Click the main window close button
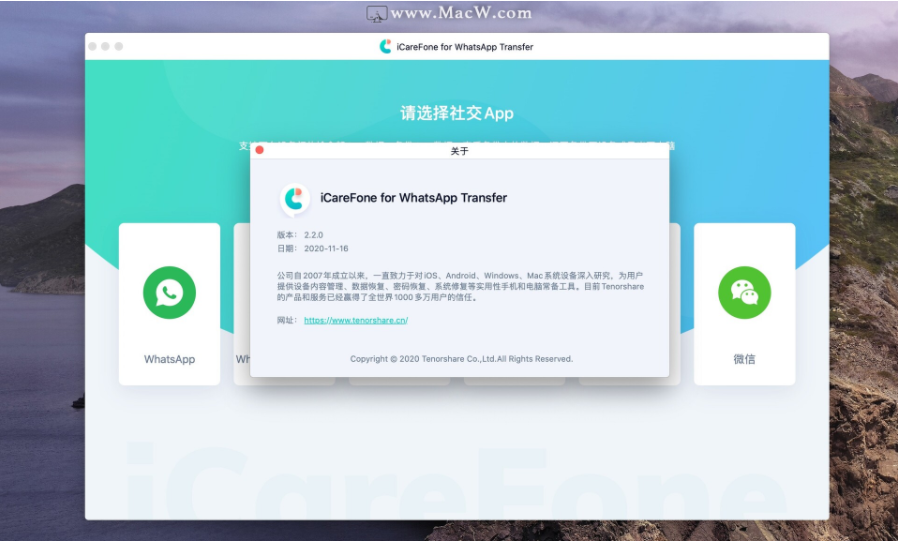The height and width of the screenshot is (542, 898). coord(92,46)
